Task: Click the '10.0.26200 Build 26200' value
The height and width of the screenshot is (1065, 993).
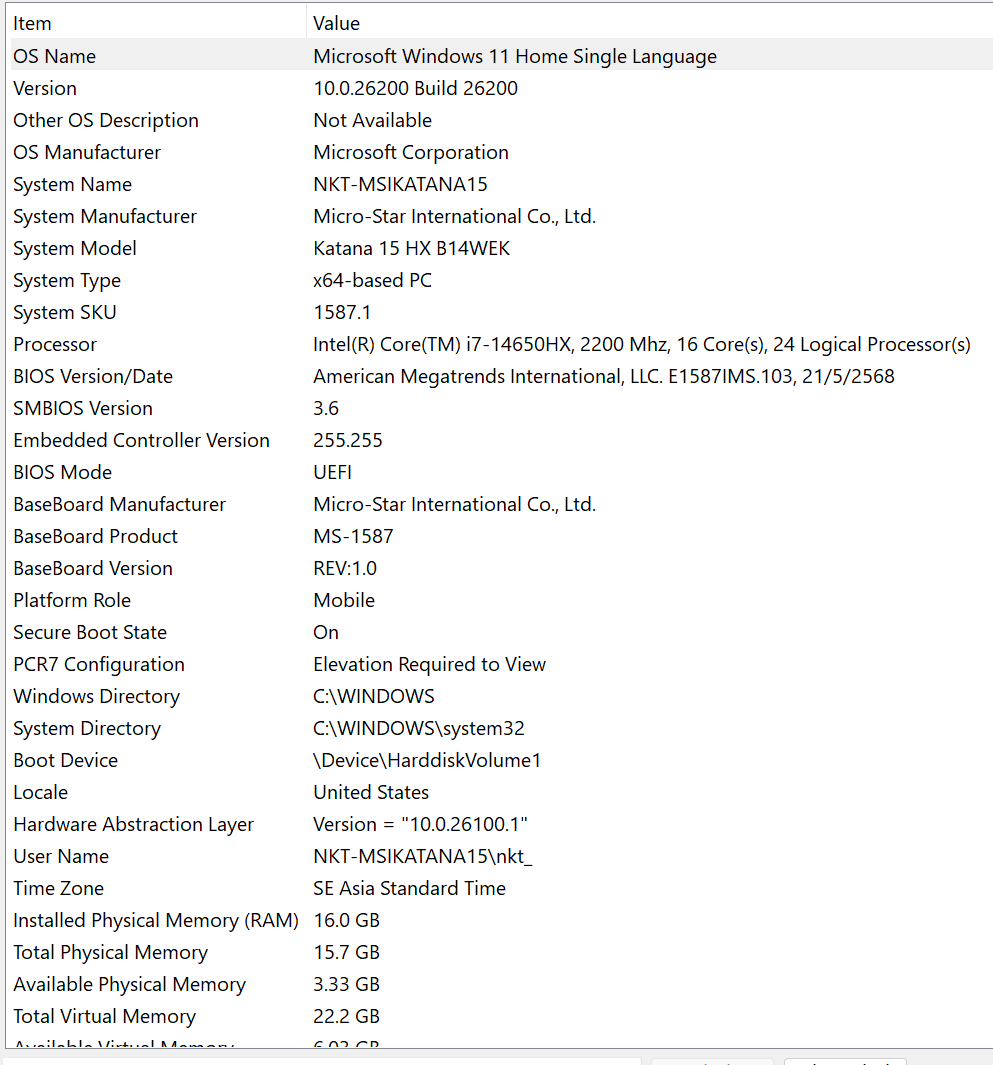Action: point(415,88)
